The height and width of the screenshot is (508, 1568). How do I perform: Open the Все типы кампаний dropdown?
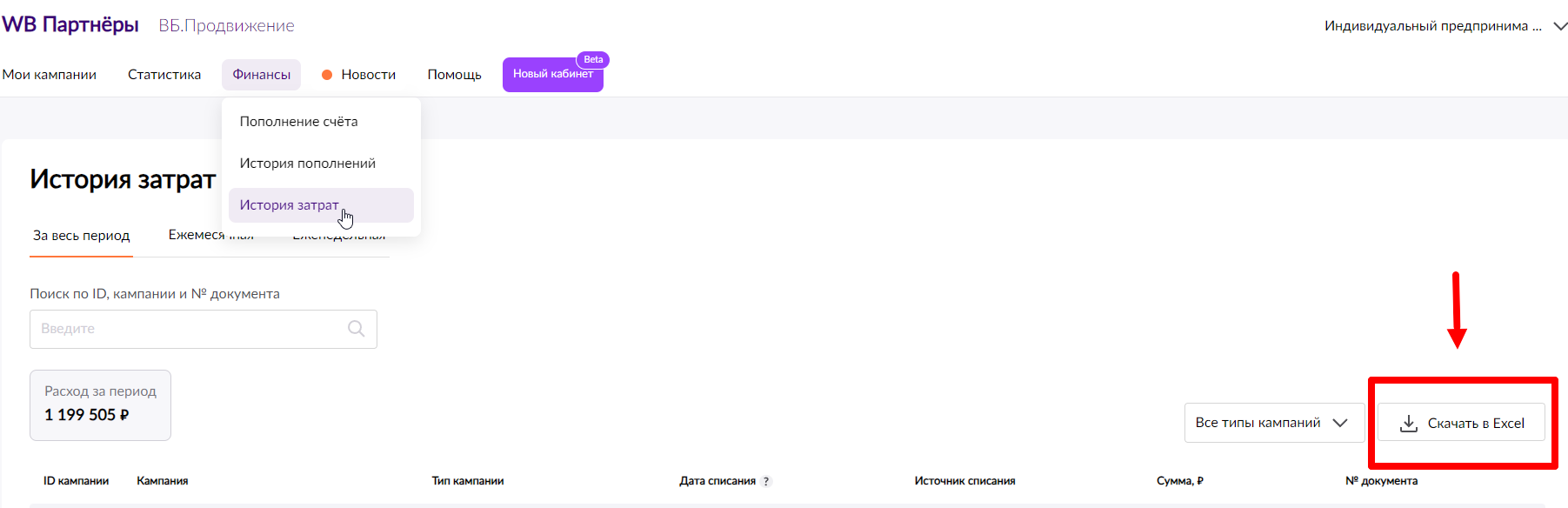(x=1273, y=423)
